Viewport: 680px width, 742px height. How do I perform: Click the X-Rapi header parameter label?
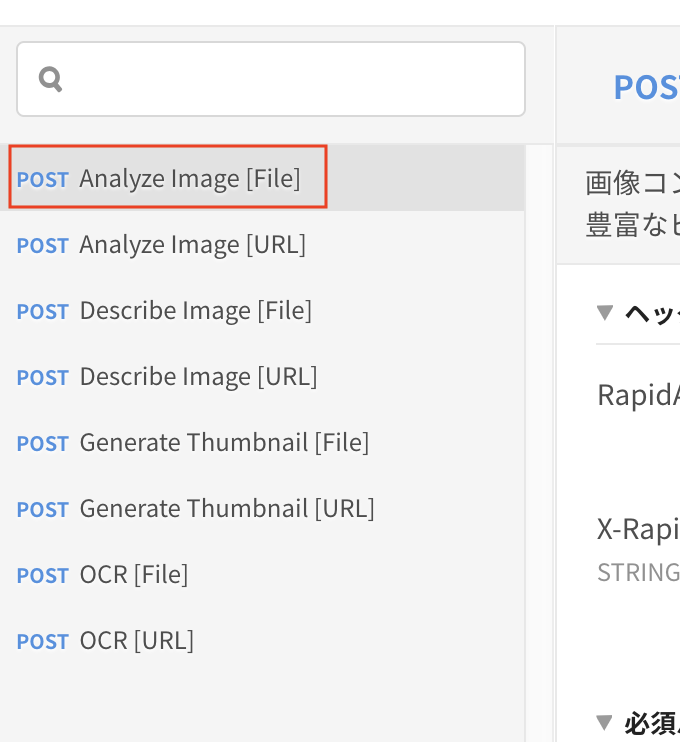638,529
